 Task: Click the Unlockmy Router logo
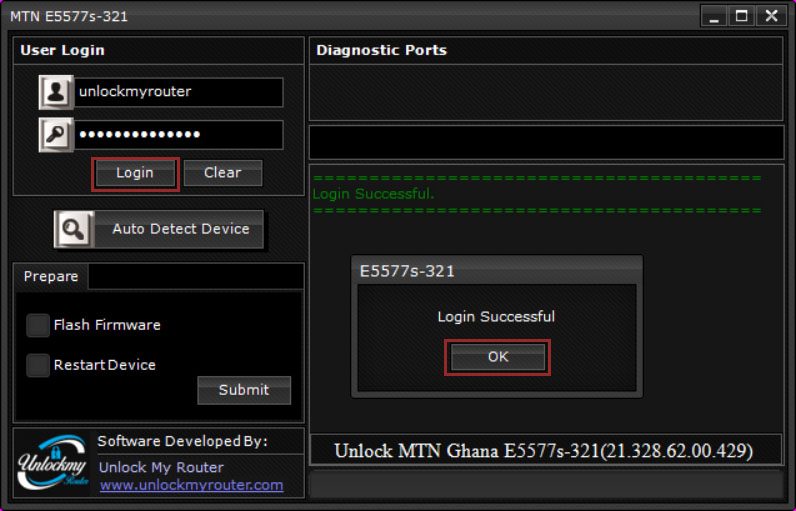52,463
